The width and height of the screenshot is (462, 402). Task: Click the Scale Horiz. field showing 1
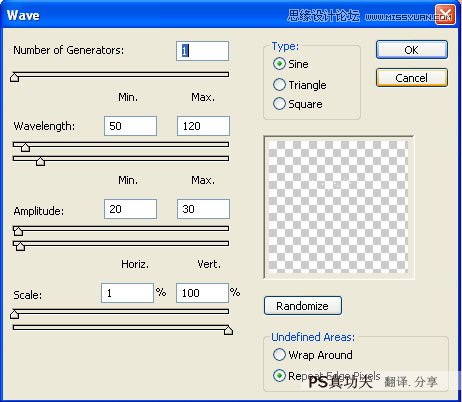click(127, 293)
